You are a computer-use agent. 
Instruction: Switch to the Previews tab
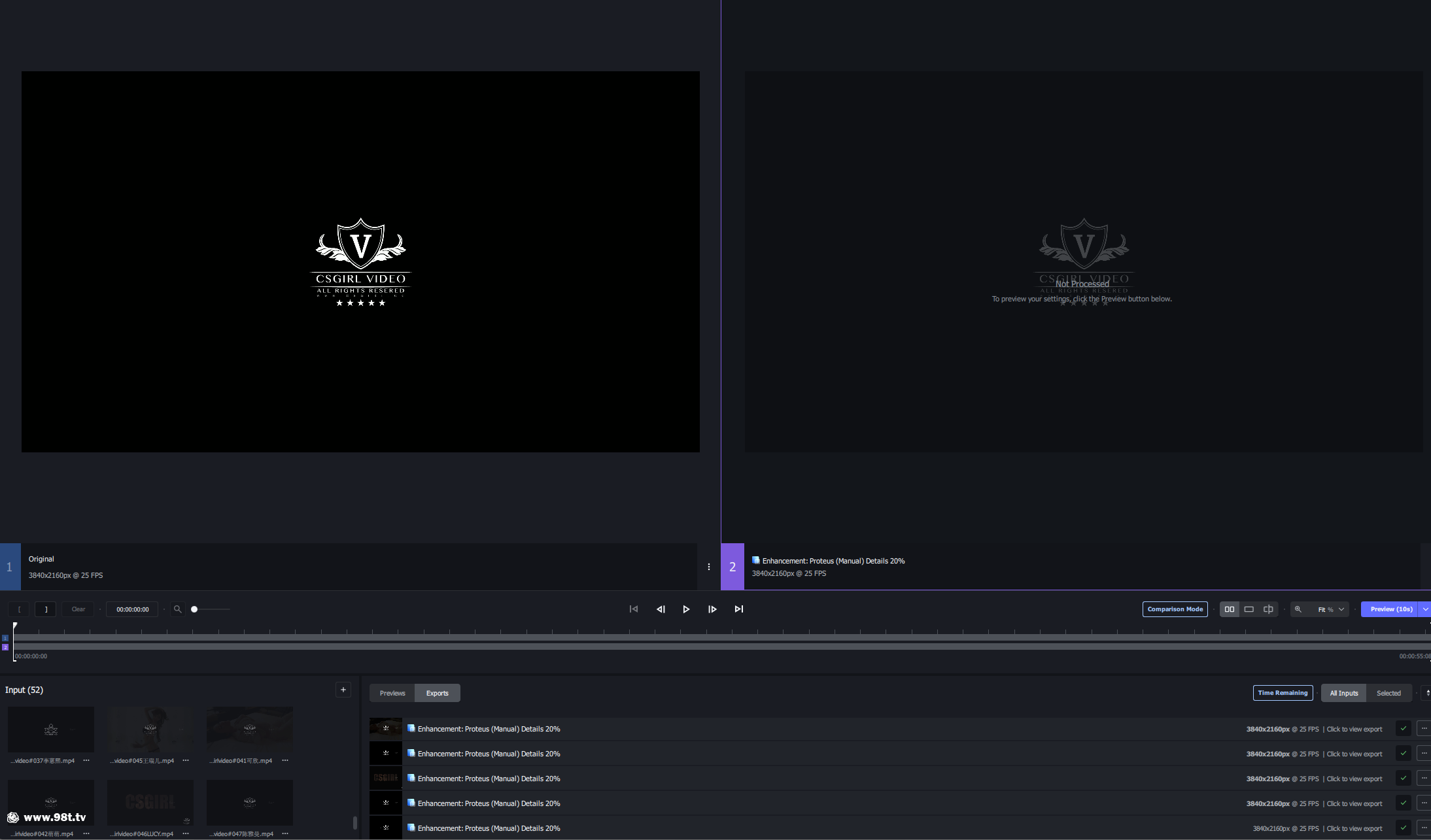click(x=392, y=693)
